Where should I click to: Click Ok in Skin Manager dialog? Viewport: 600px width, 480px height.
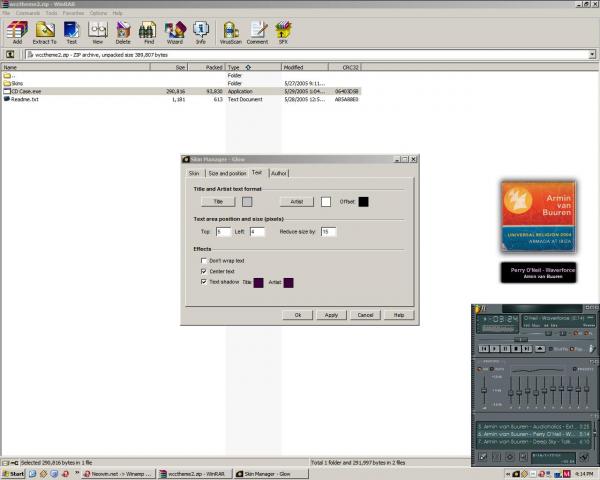click(x=298, y=315)
